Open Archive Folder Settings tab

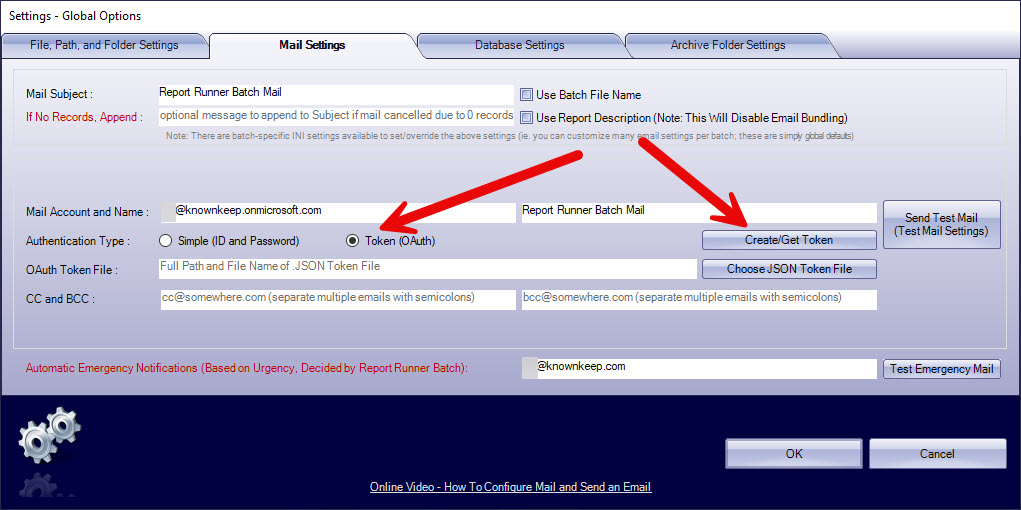pyautogui.click(x=727, y=45)
